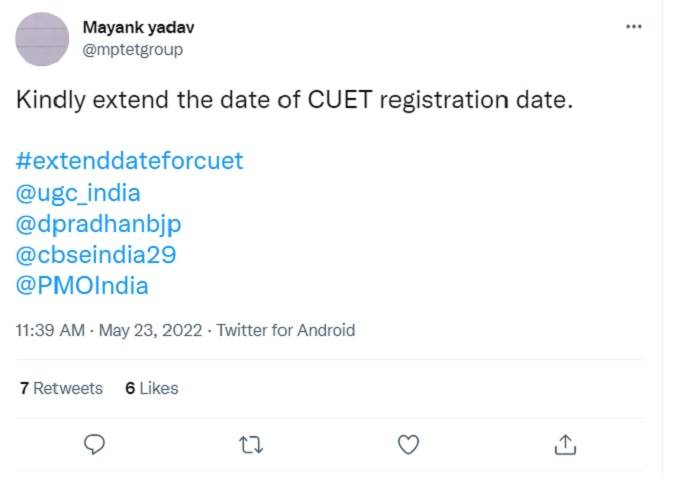Click the reply speech bubble icon
The height and width of the screenshot is (479, 675).
point(95,442)
